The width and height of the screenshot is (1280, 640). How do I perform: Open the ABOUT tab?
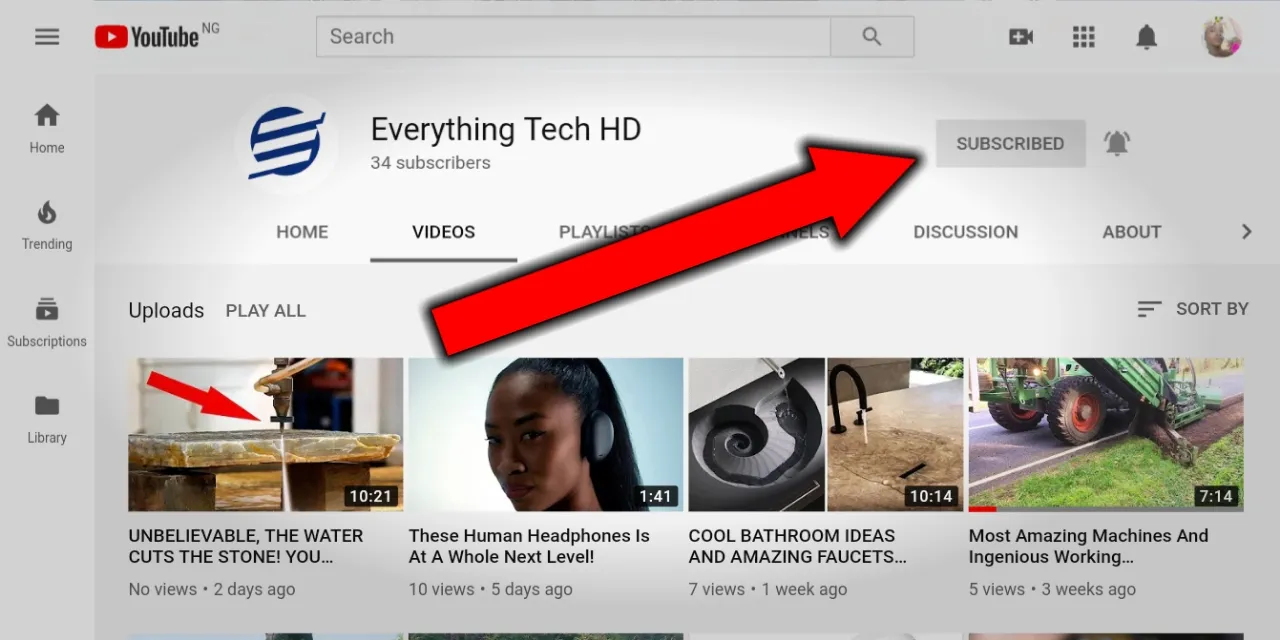coord(1132,232)
